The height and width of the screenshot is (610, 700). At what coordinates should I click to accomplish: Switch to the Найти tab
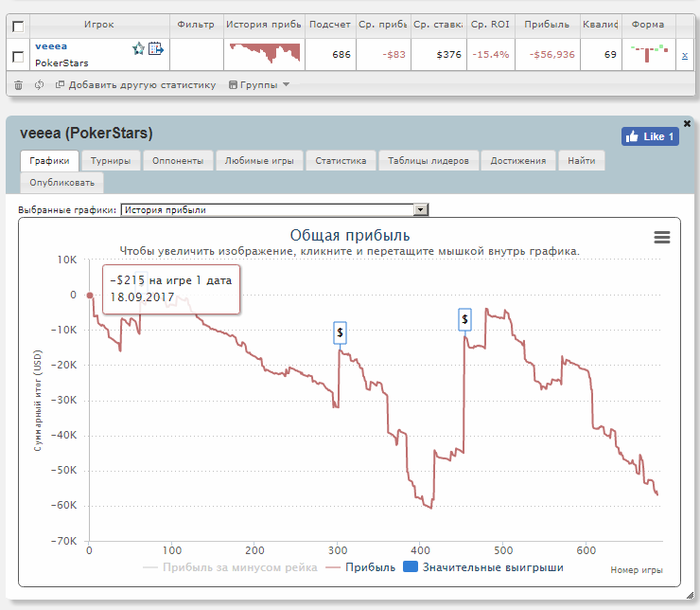click(x=581, y=161)
